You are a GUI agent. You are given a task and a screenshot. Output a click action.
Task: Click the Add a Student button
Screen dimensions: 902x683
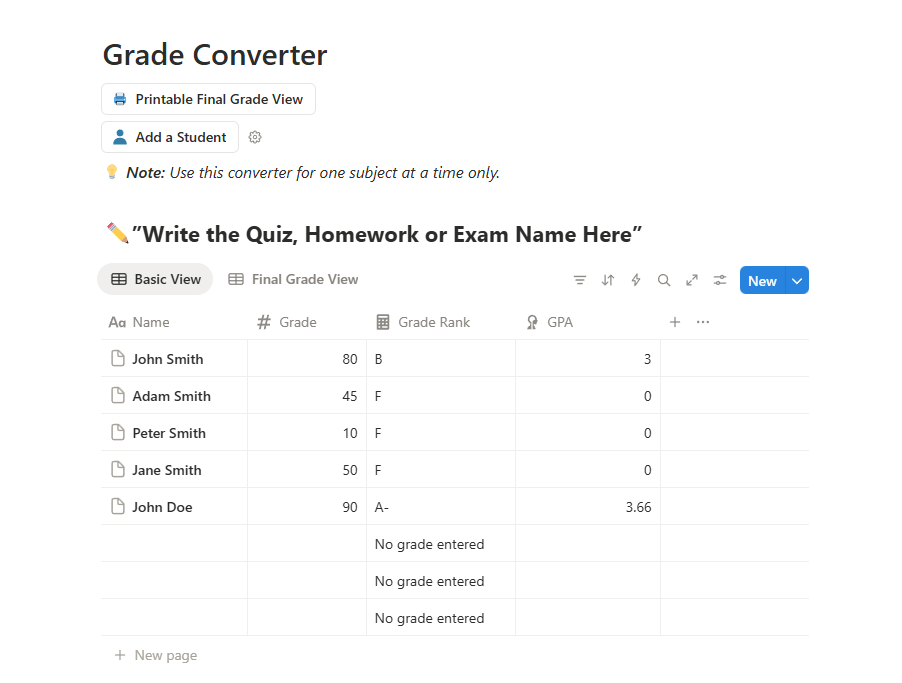pyautogui.click(x=170, y=137)
